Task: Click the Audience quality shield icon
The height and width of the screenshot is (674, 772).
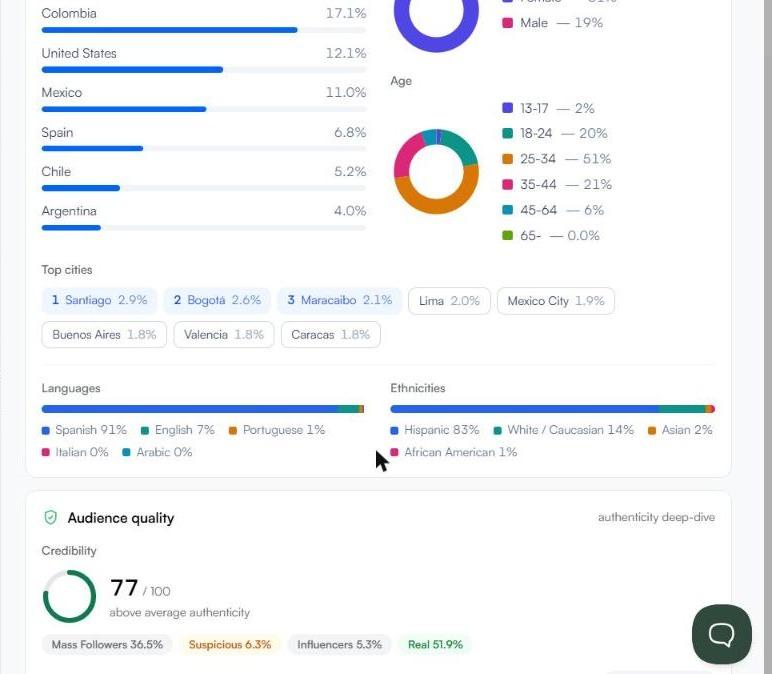Action: tap(51, 517)
